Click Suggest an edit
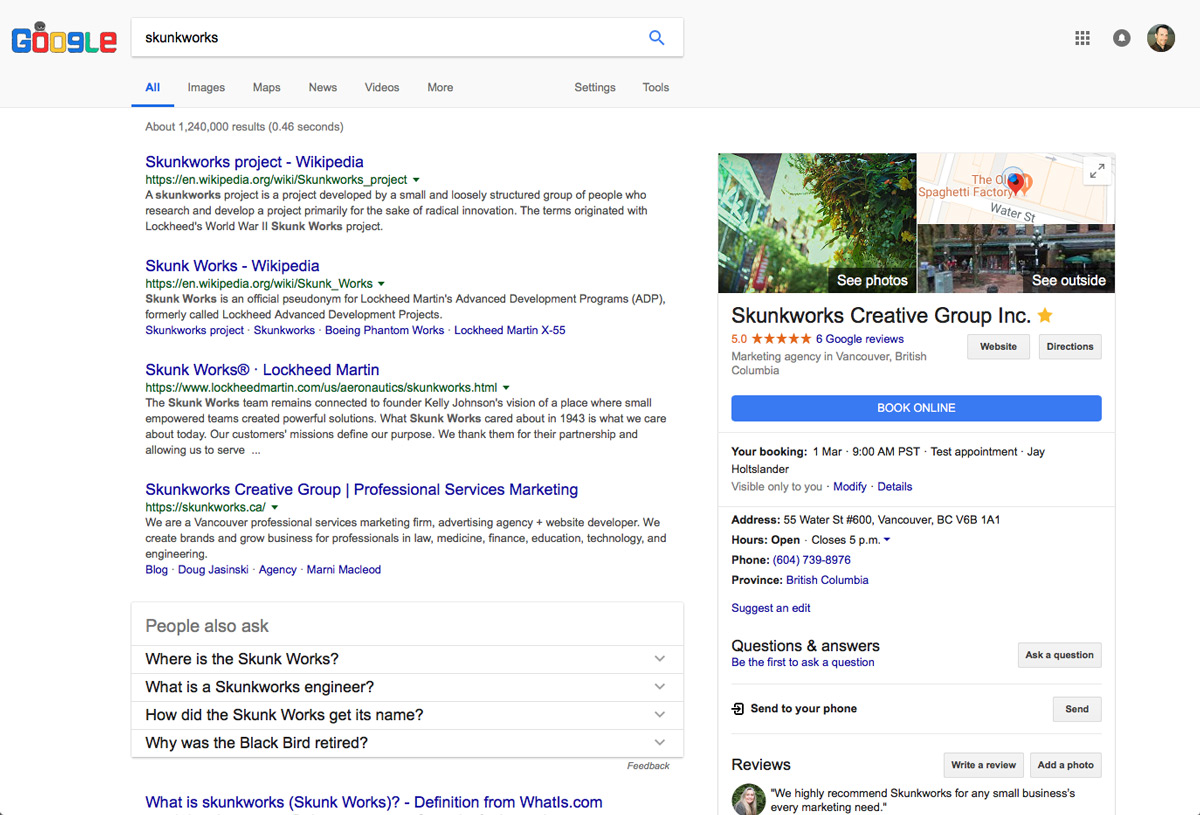Image resolution: width=1200 pixels, height=815 pixels. (x=771, y=608)
